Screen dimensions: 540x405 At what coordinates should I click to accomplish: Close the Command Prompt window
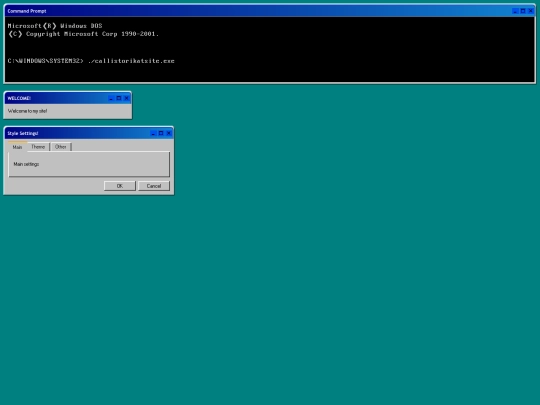point(531,11)
